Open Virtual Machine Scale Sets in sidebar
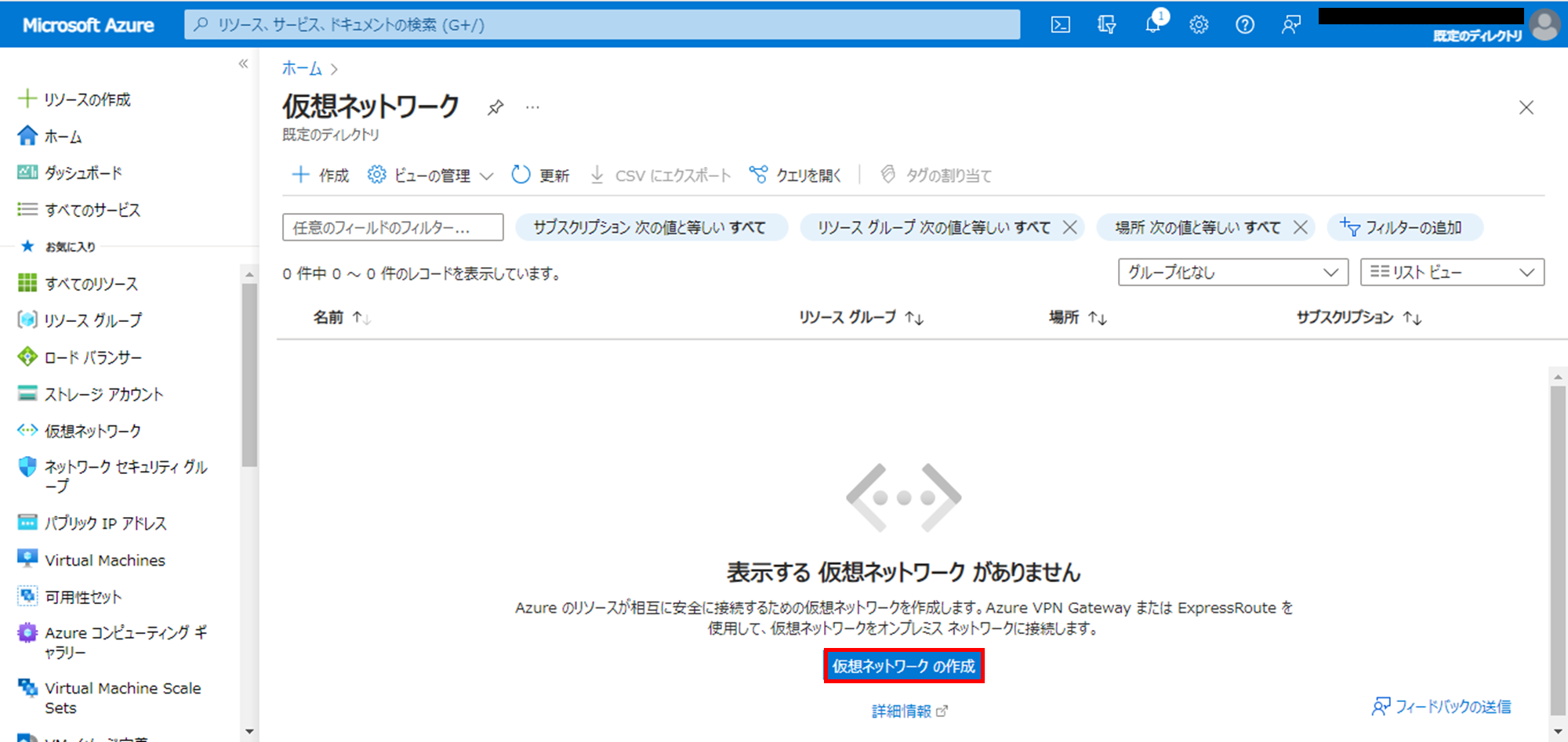 click(x=110, y=697)
